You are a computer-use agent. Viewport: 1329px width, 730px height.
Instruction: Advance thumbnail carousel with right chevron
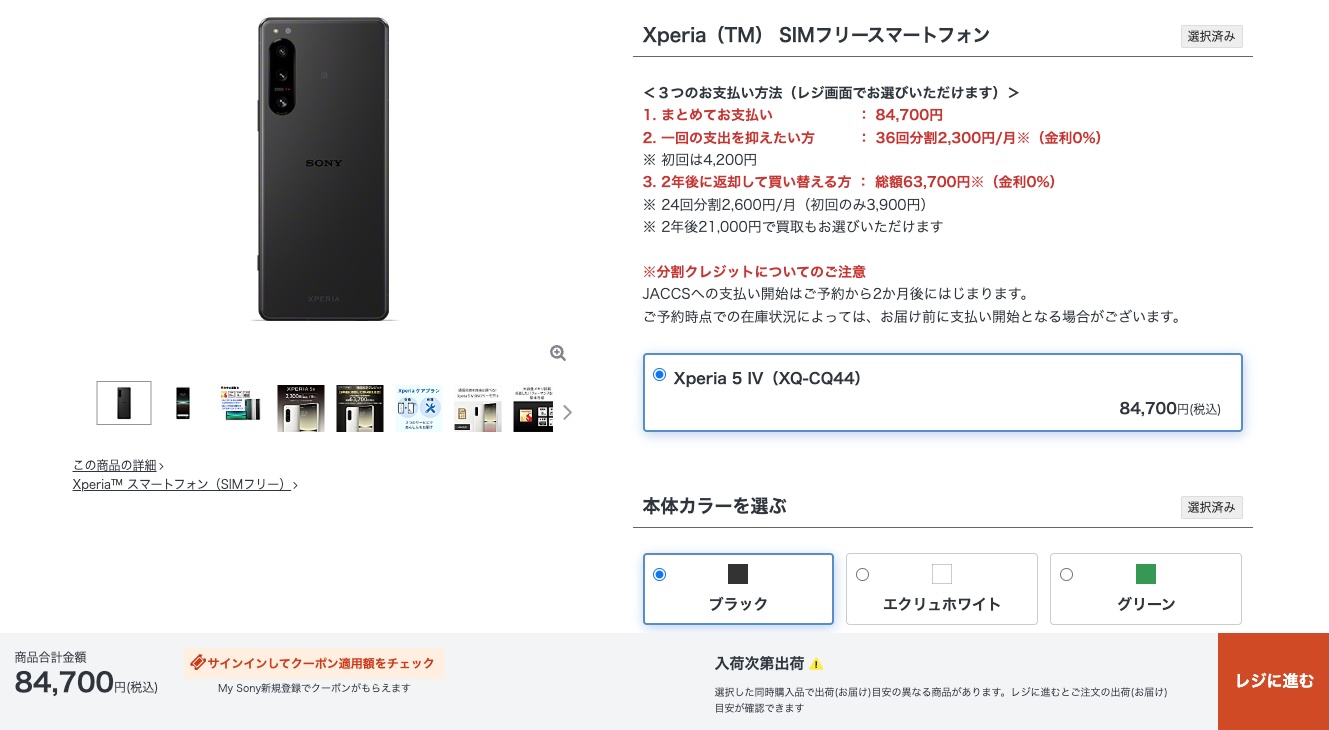(x=567, y=412)
